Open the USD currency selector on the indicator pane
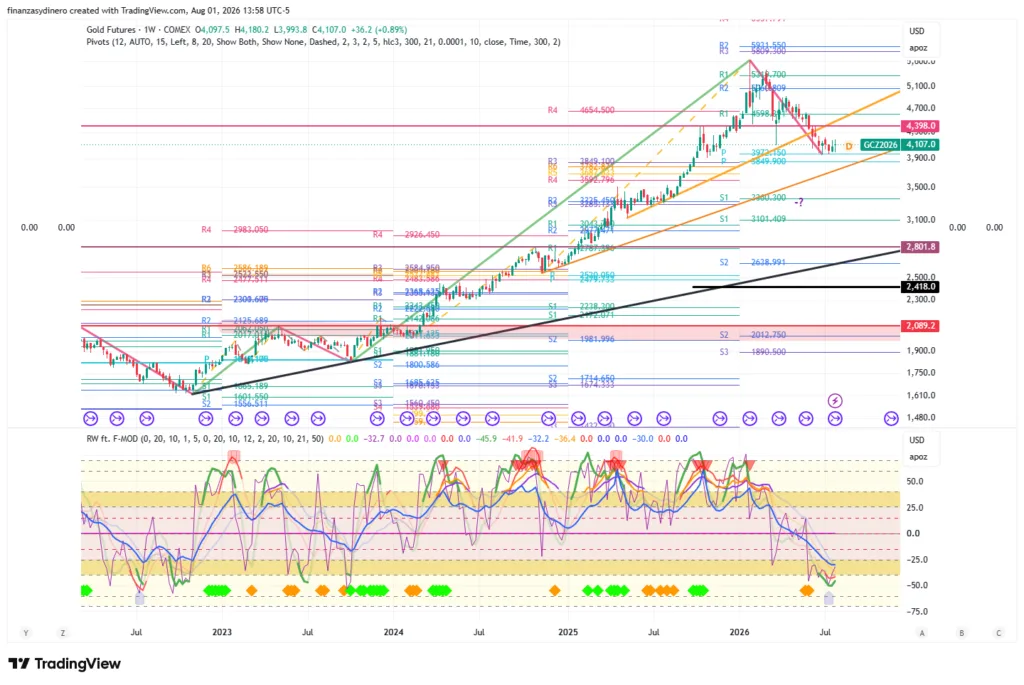The image size is (1024, 685). [917, 440]
